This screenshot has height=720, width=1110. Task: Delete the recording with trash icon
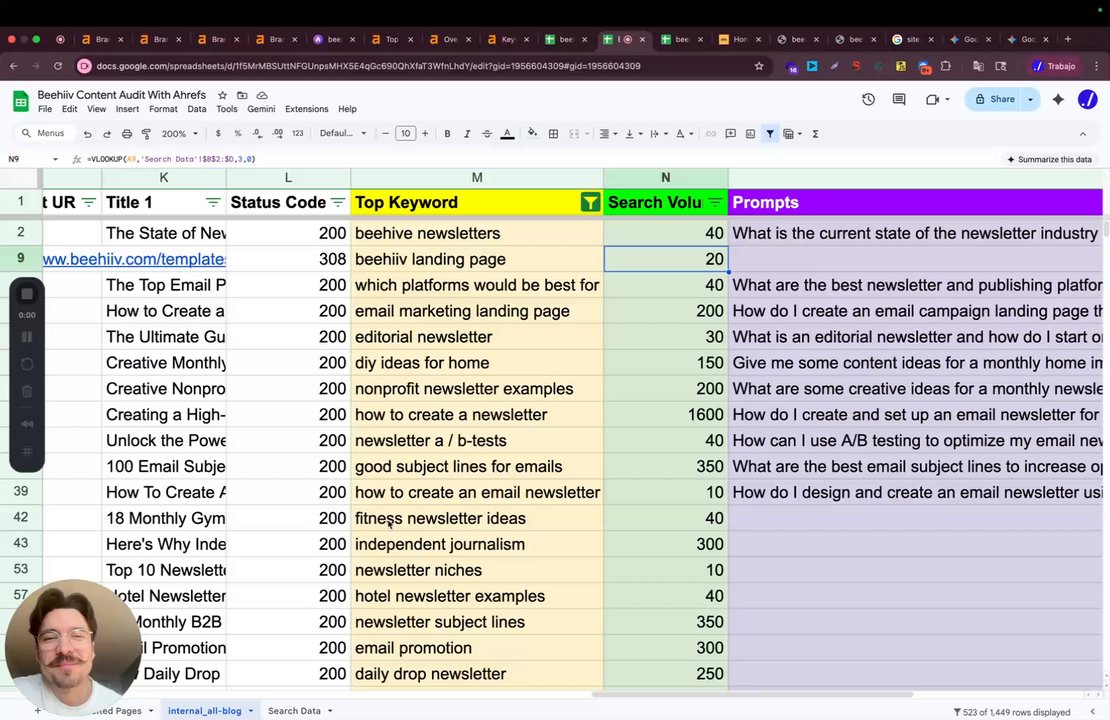(27, 391)
